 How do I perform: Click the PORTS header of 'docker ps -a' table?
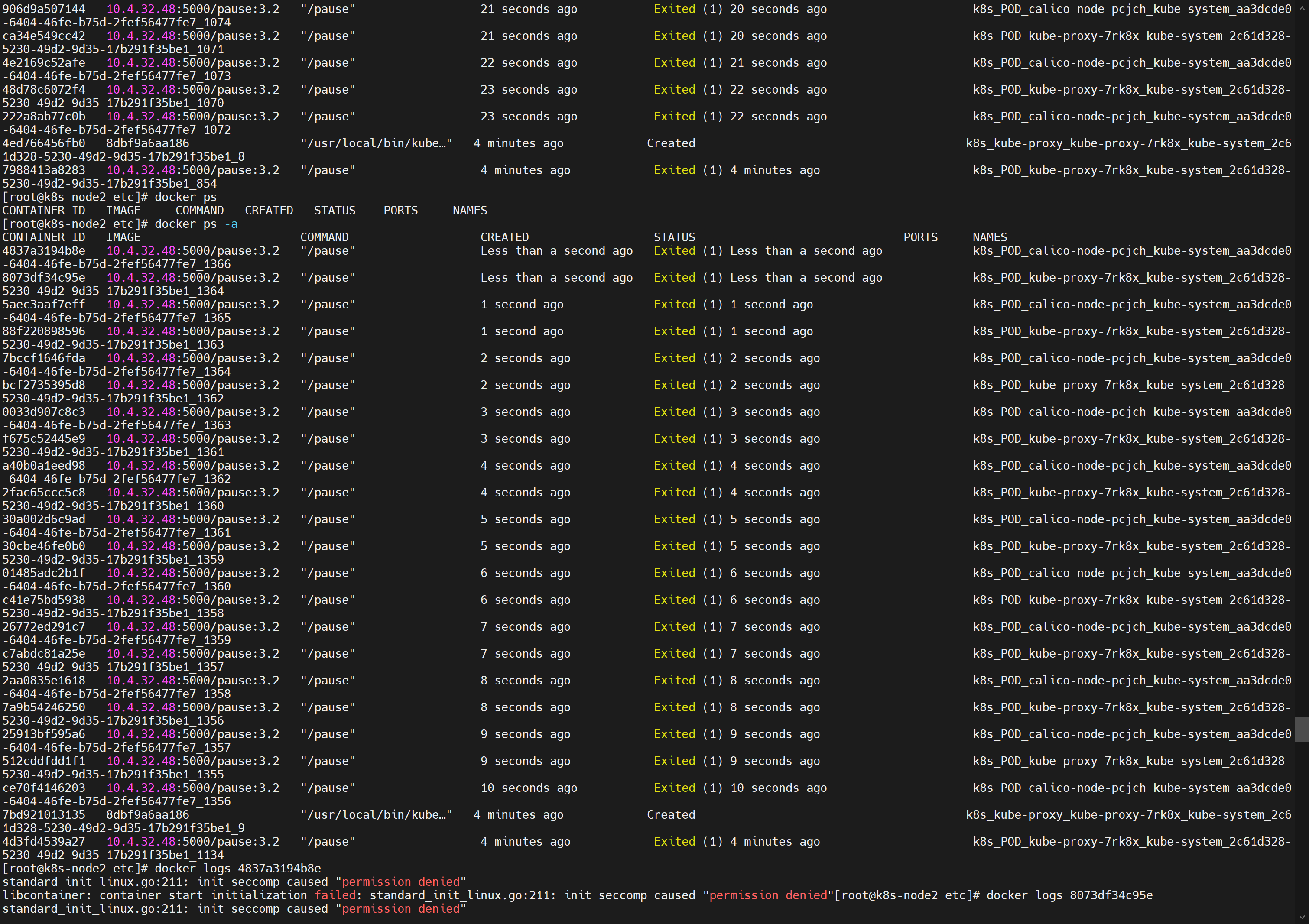(x=921, y=237)
